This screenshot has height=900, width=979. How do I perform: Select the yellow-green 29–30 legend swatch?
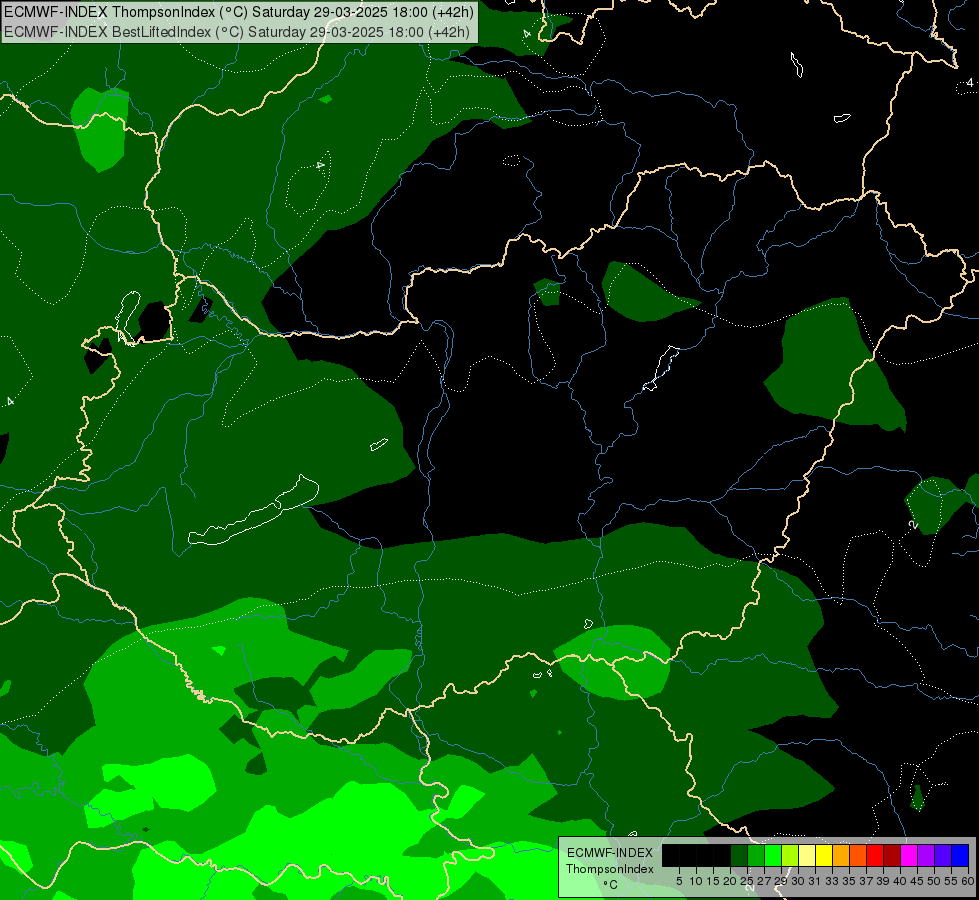pos(790,855)
